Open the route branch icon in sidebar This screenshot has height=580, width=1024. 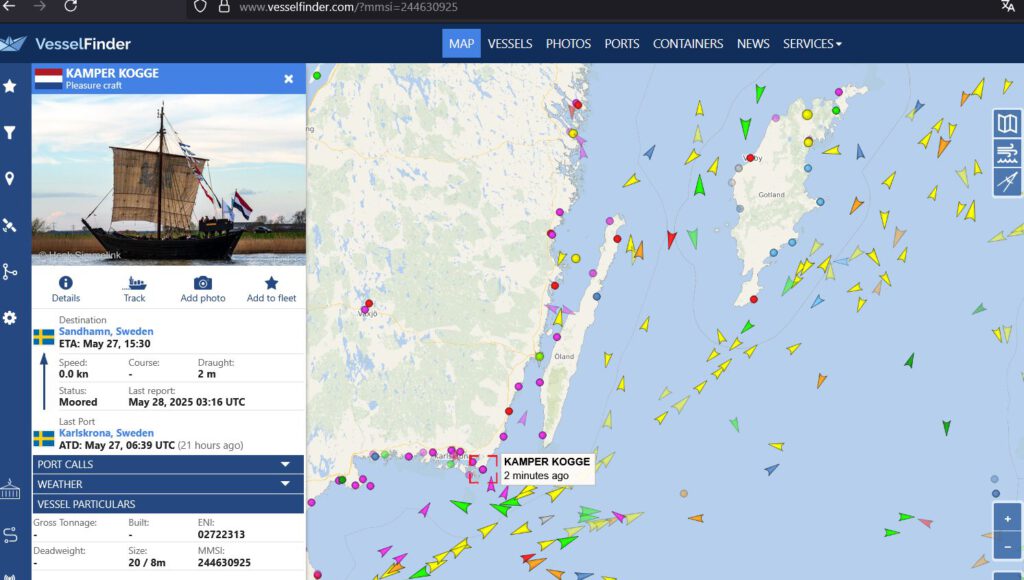(10, 272)
